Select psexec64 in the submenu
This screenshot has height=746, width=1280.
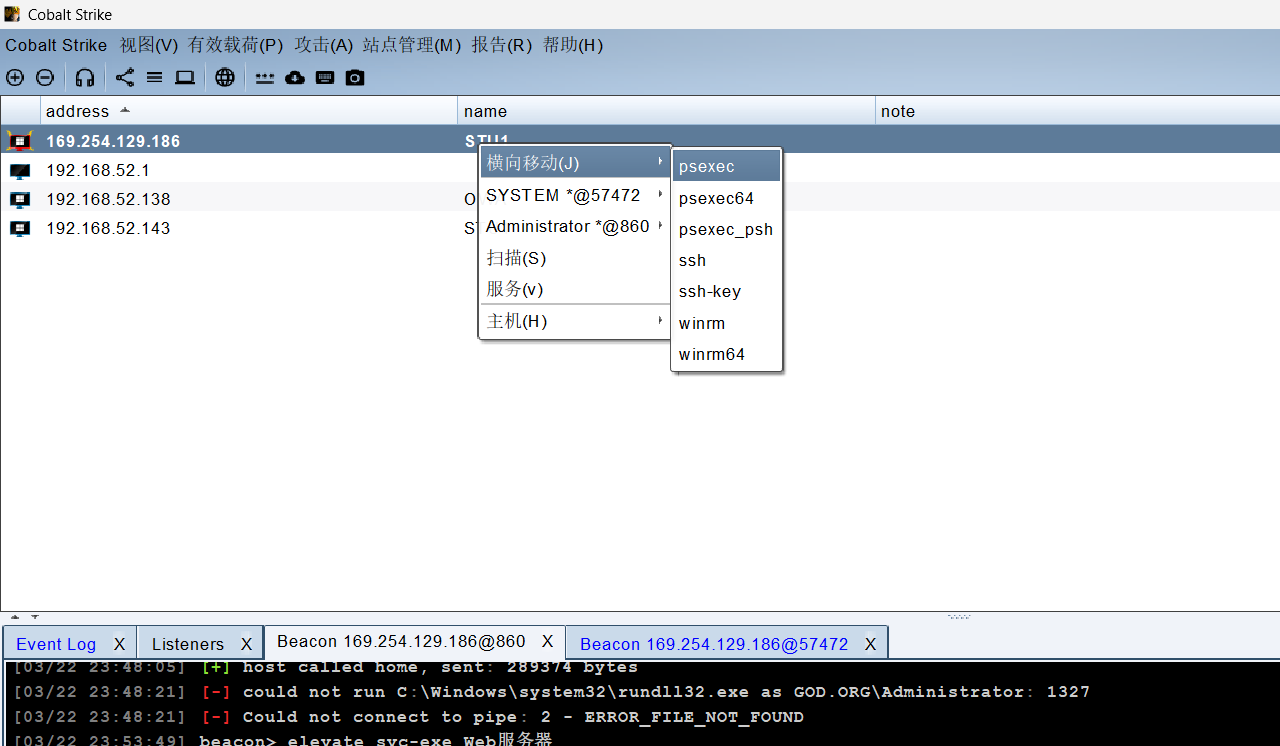pyautogui.click(x=727, y=198)
